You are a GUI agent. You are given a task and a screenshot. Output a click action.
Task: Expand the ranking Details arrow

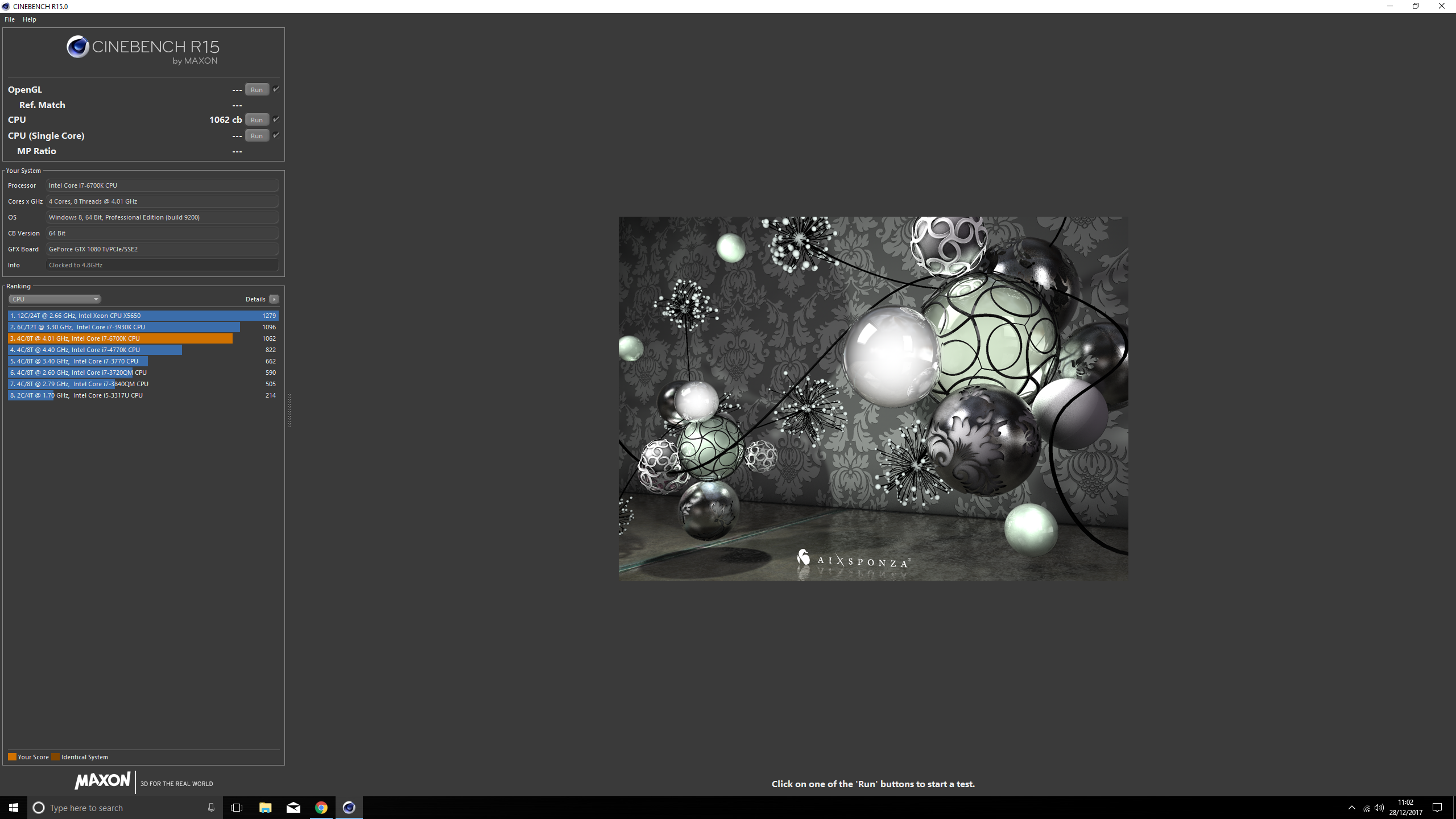(274, 299)
